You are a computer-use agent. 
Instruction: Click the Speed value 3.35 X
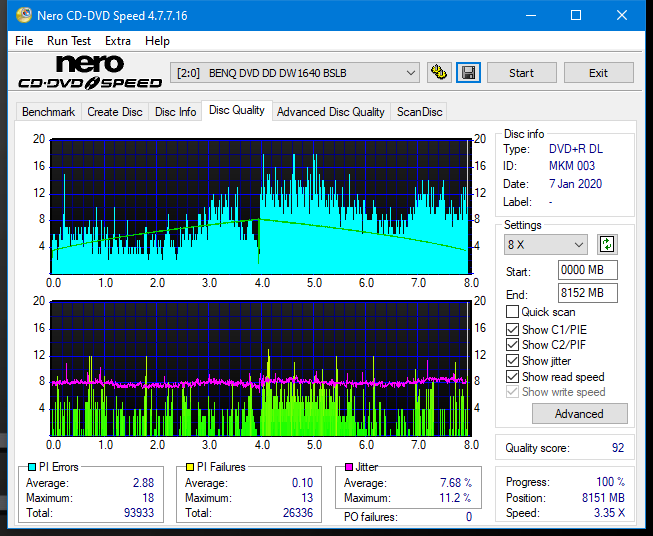609,513
